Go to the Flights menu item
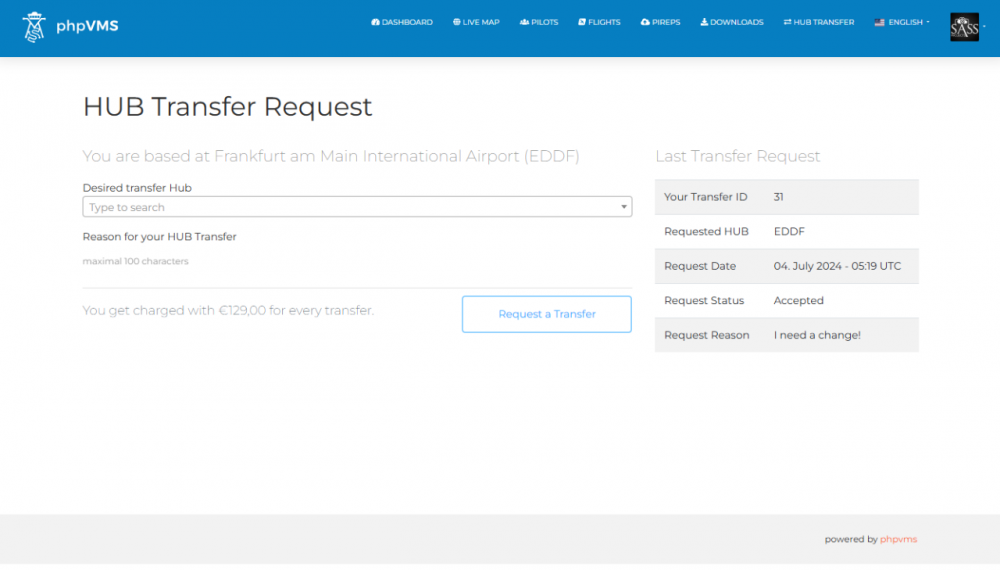The image size is (1000, 570). tap(599, 22)
